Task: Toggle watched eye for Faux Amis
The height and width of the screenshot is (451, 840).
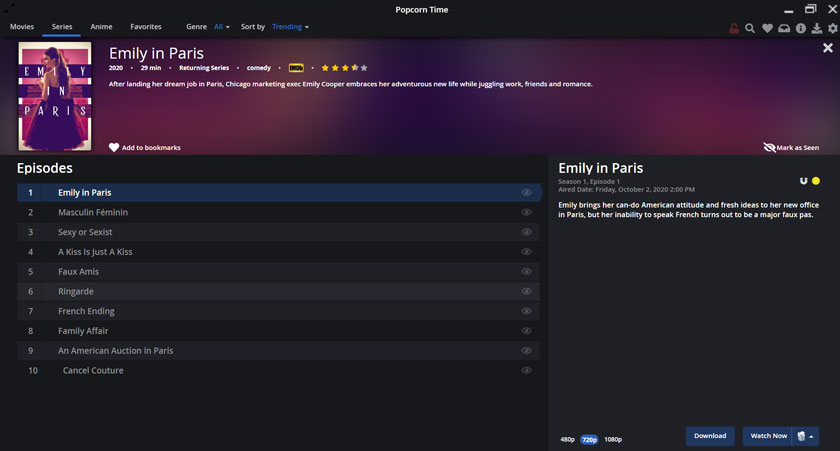Action: point(527,272)
